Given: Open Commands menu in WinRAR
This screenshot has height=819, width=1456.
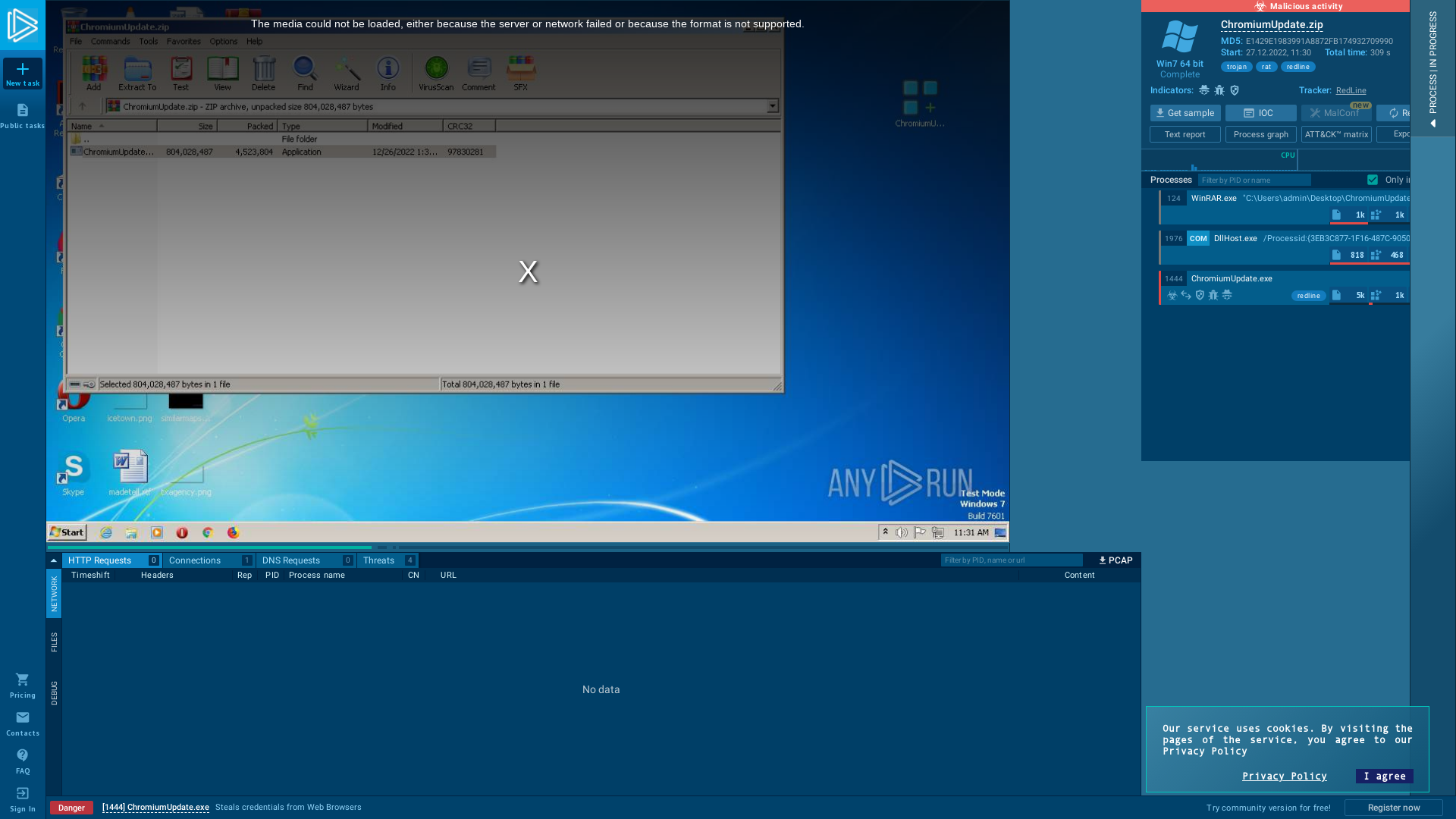Looking at the screenshot, I should (x=111, y=42).
